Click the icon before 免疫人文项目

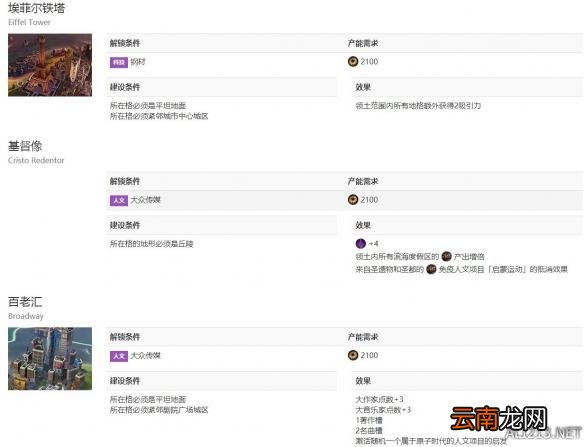point(431,269)
